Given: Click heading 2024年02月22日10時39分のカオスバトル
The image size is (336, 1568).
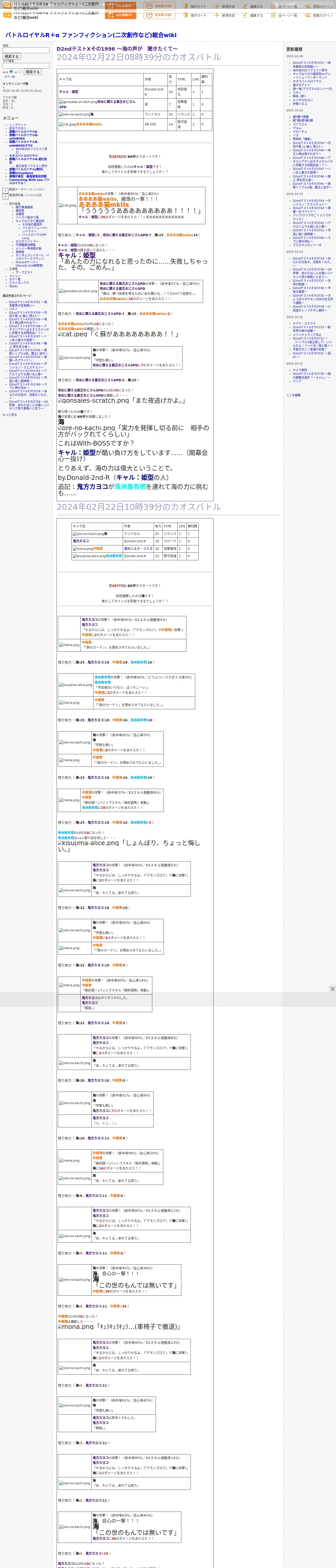Looking at the screenshot, I should [x=139, y=506].
